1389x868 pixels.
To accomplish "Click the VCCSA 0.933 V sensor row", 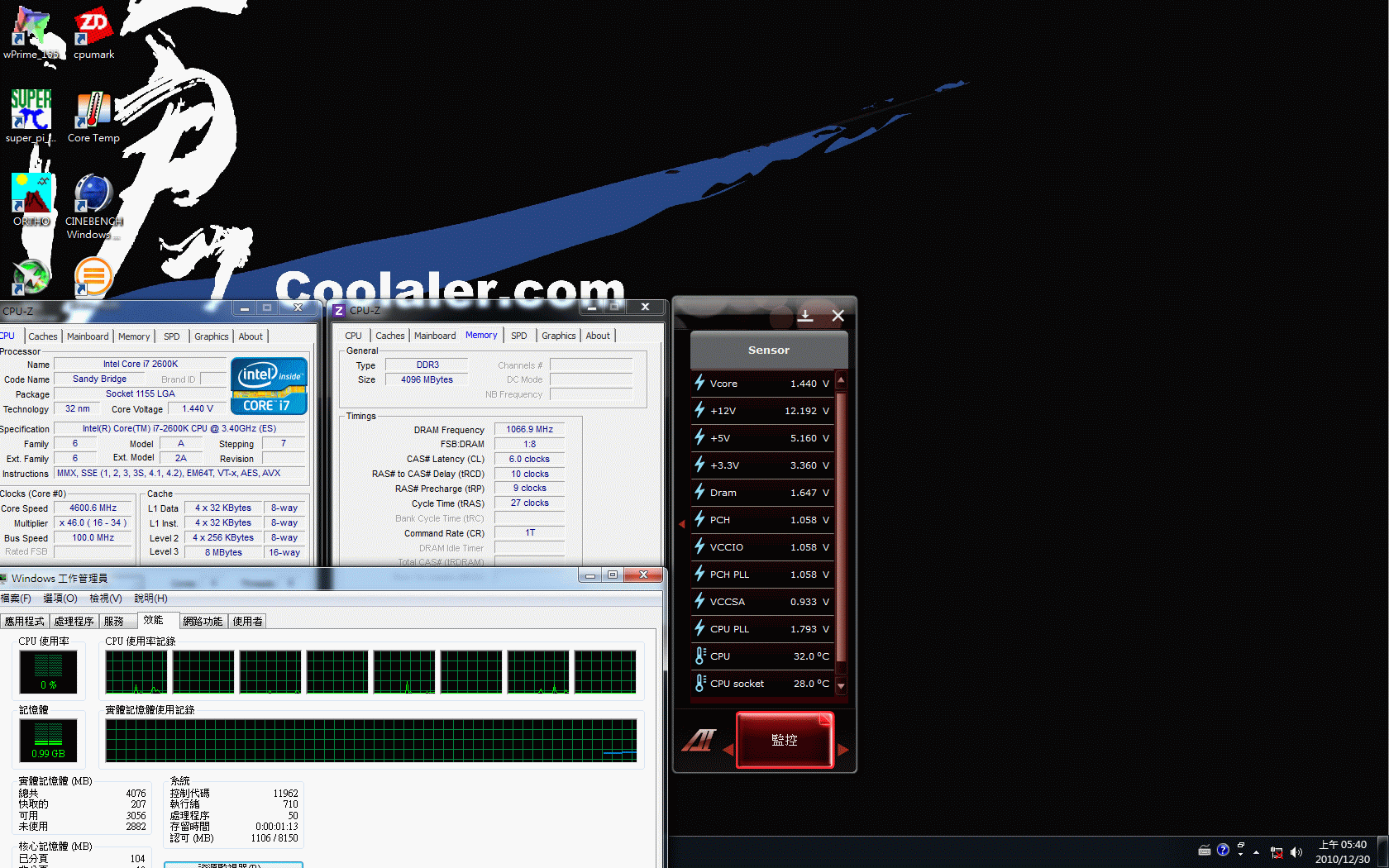I will click(762, 601).
